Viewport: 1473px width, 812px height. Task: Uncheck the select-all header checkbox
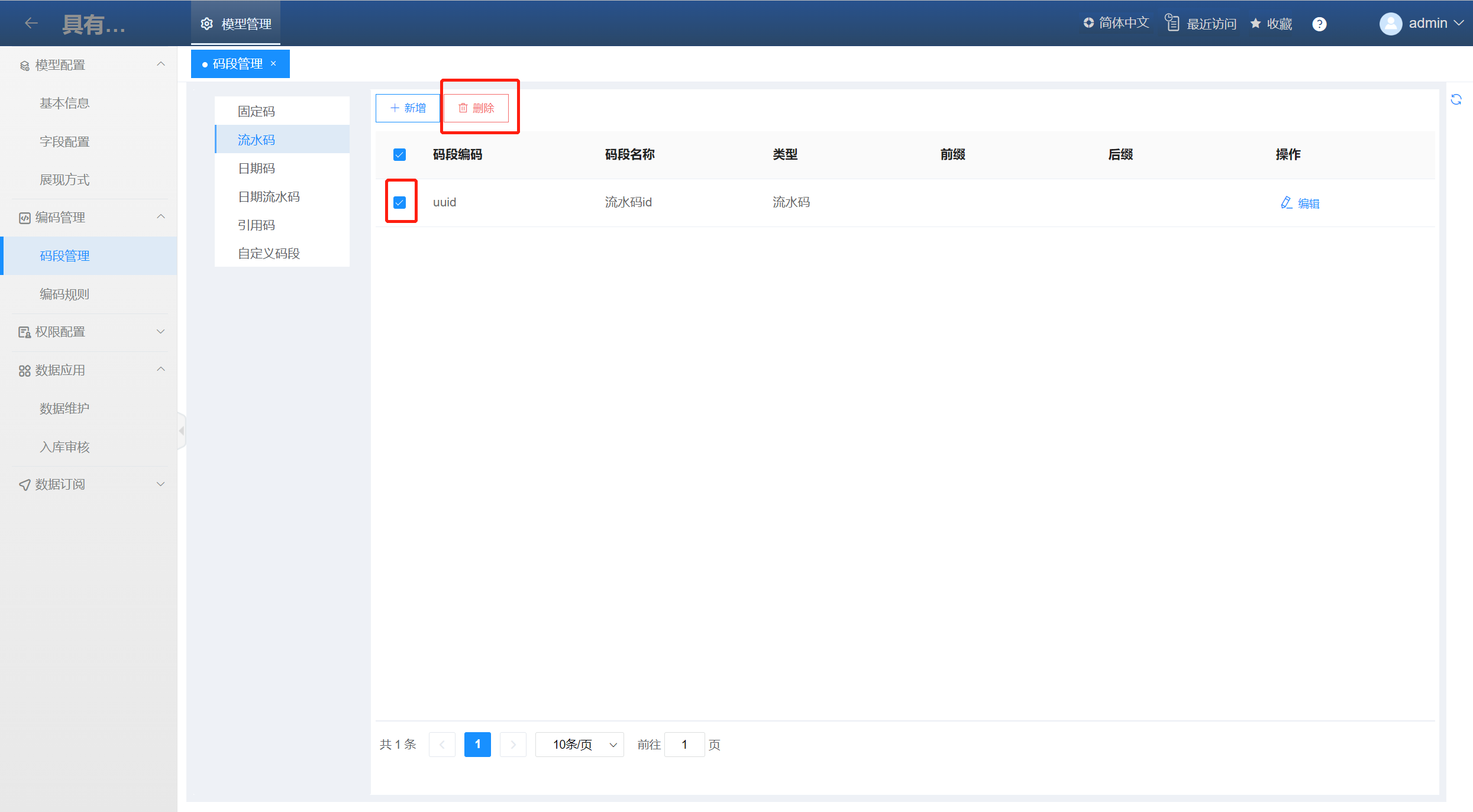[399, 155]
